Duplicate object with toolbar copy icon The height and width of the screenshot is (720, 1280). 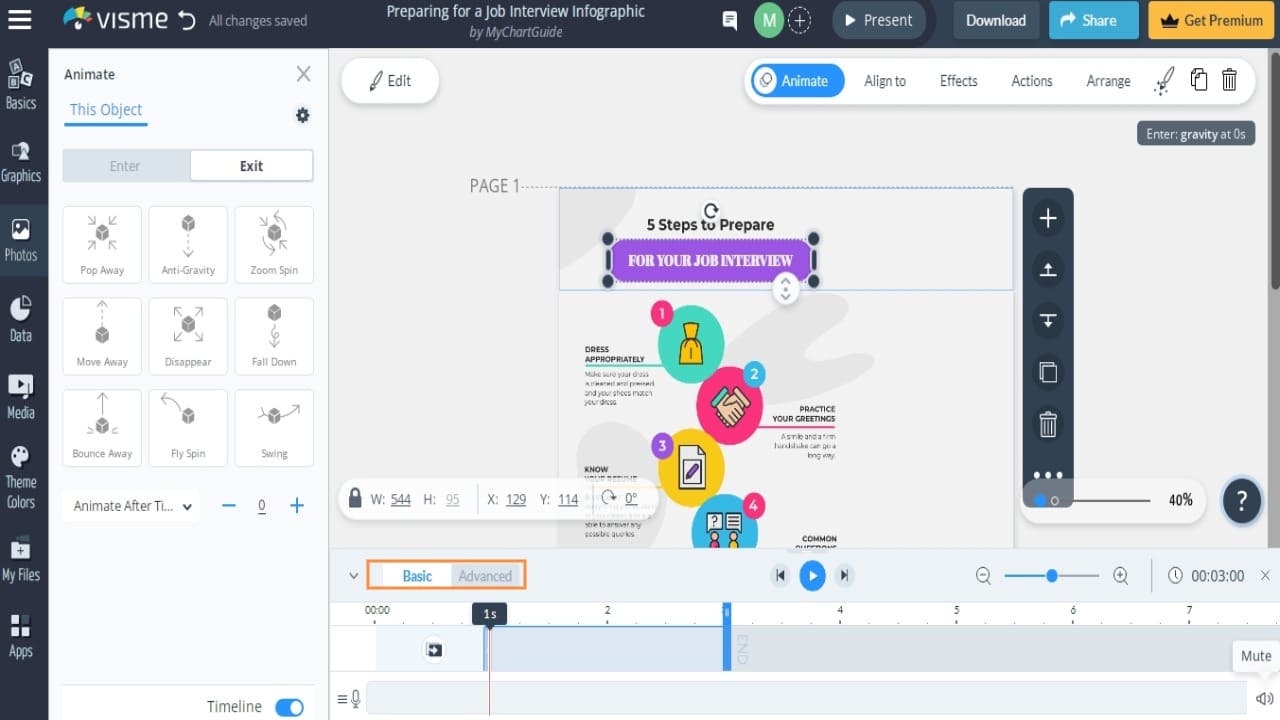coord(1198,80)
